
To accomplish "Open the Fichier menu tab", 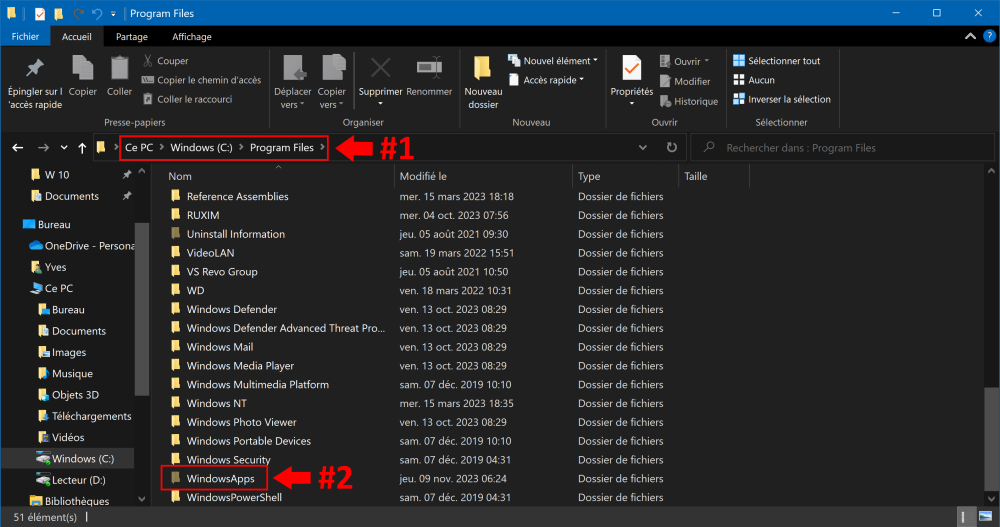I will point(25,36).
